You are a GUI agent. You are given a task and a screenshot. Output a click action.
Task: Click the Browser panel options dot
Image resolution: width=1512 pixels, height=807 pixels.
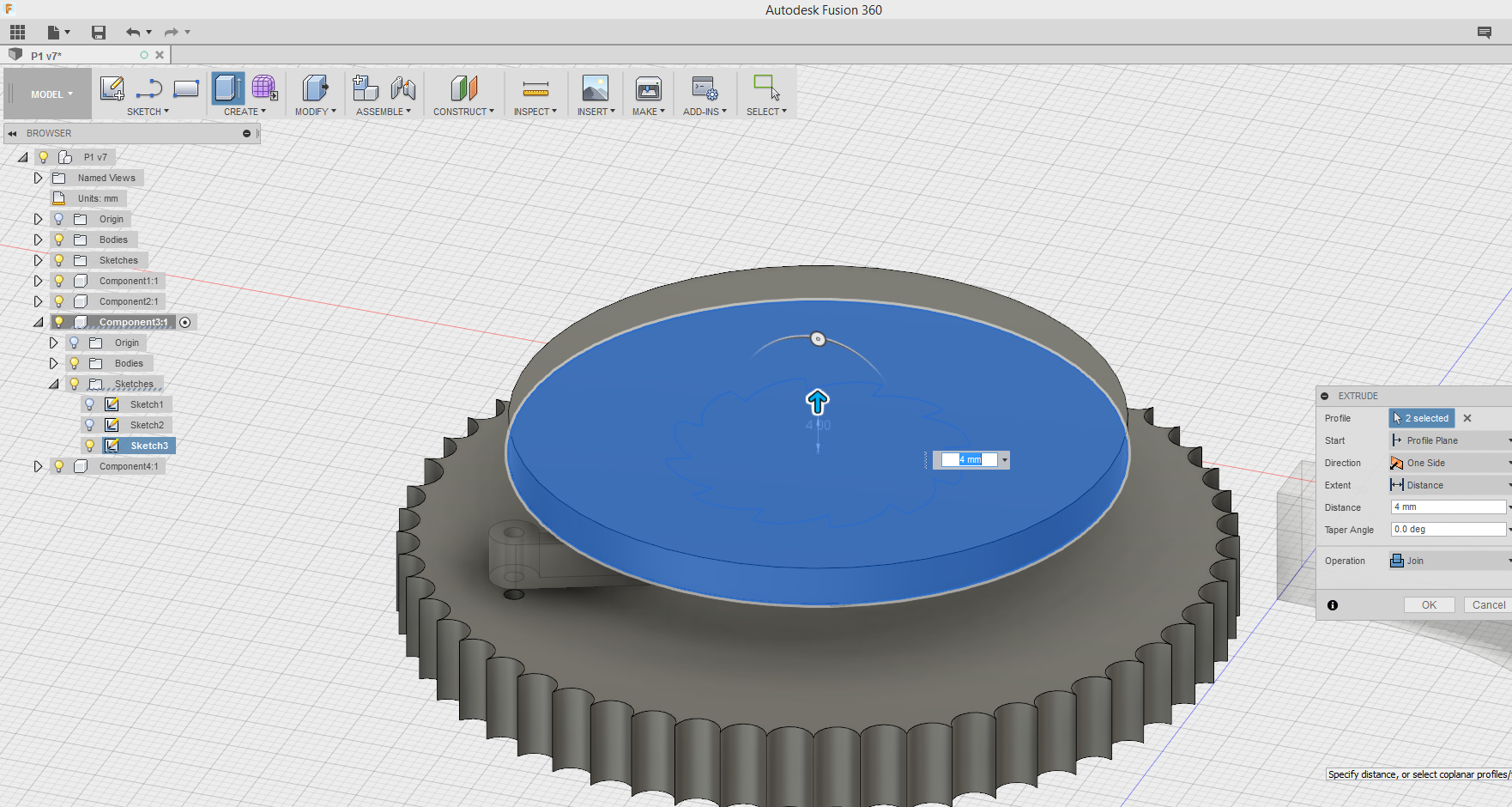coord(246,134)
